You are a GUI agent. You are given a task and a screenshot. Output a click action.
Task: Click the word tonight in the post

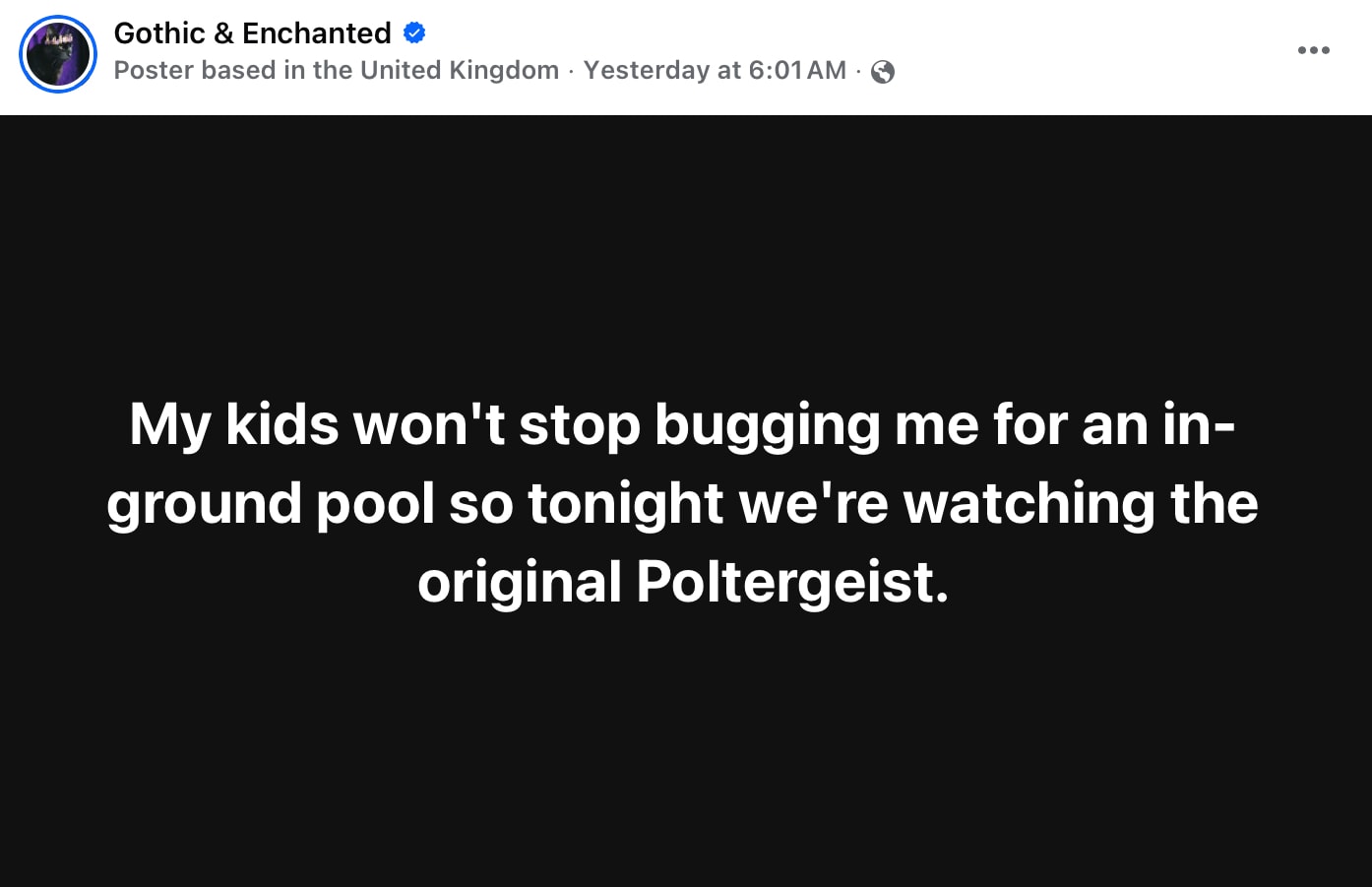(626, 504)
